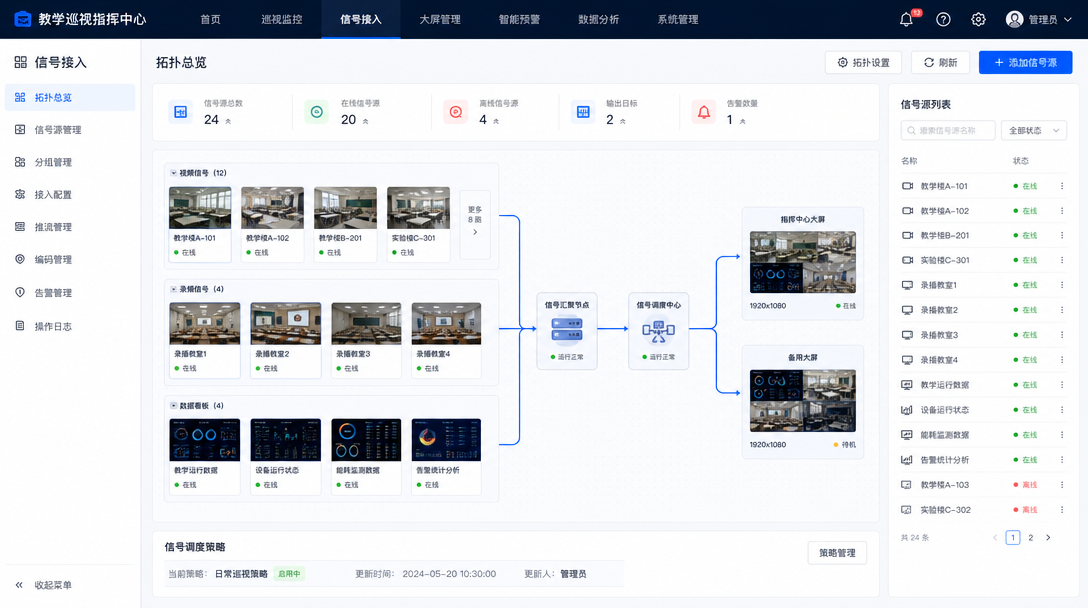
Task: Click the chart icon beside 设备运行状态
Action: 907,410
